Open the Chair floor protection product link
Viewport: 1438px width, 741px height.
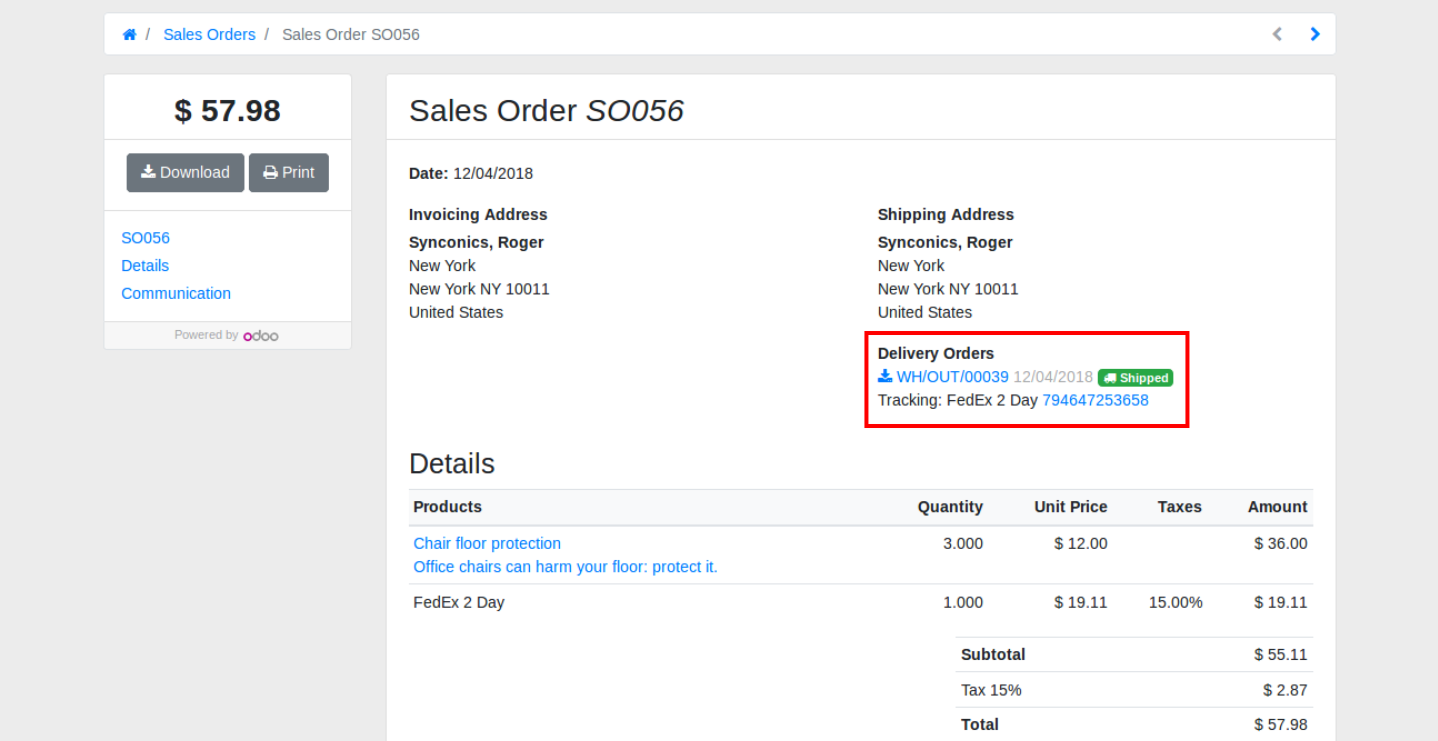[x=487, y=544]
